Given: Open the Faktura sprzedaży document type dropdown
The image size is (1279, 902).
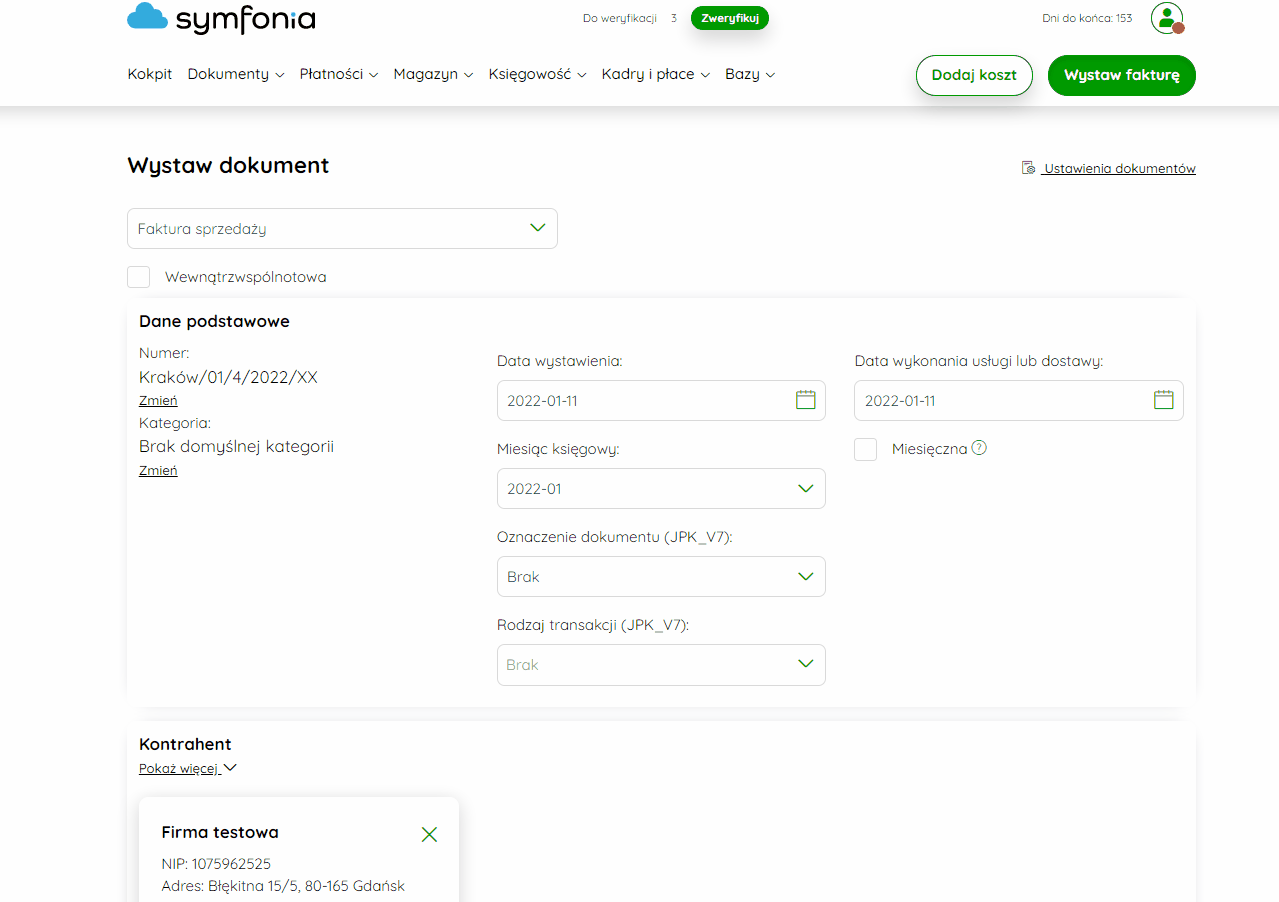Looking at the screenshot, I should (342, 228).
